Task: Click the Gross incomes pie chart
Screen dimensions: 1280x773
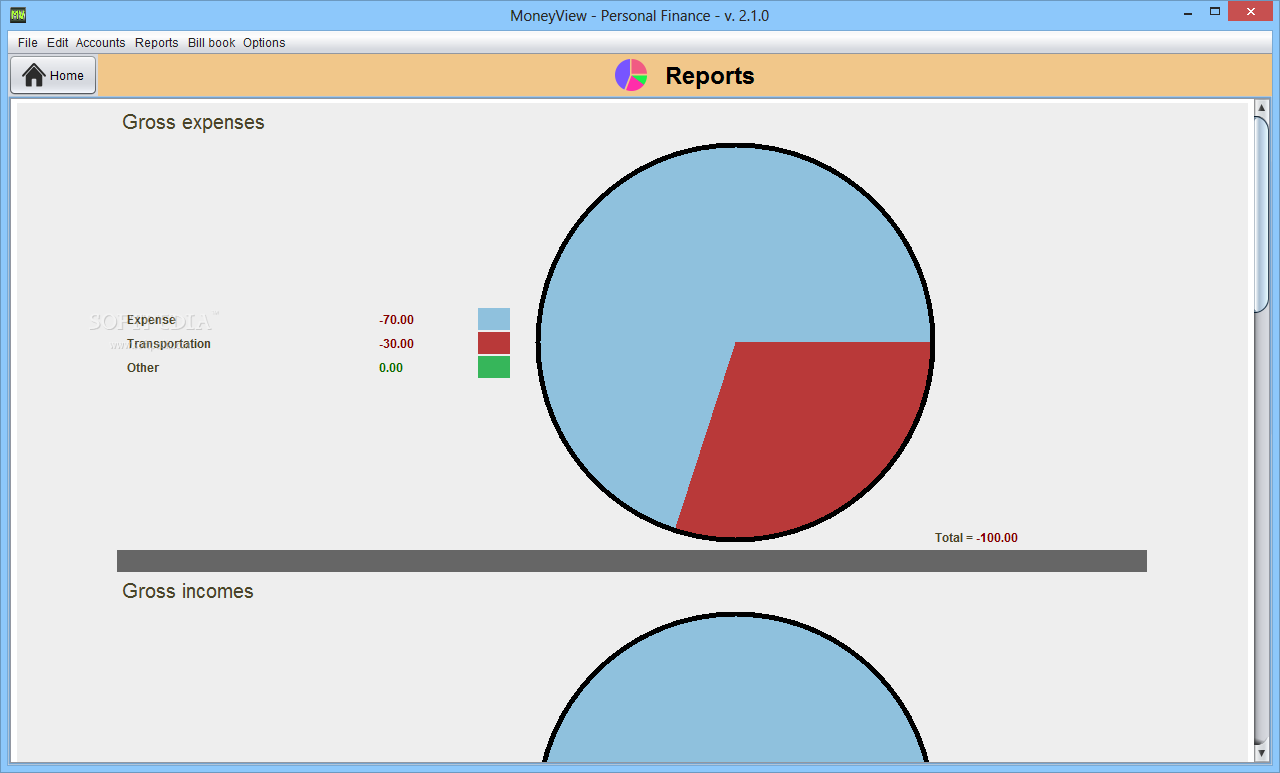Action: coord(736,690)
